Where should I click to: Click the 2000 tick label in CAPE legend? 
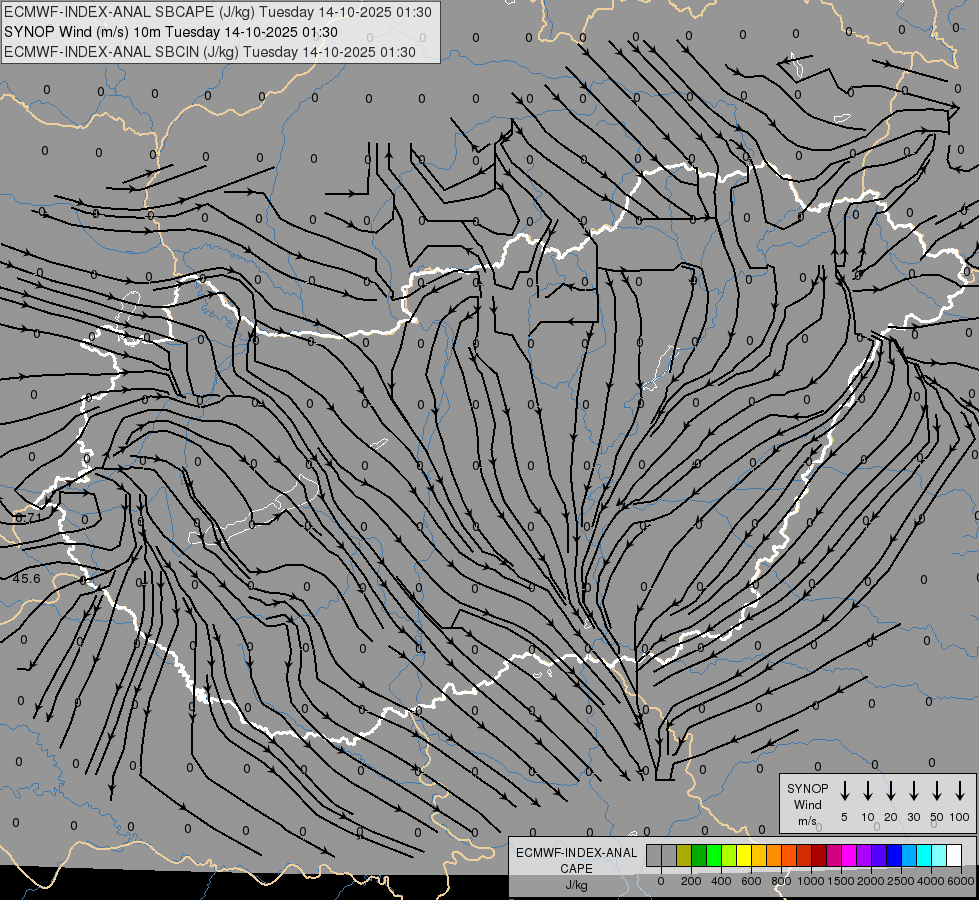[871, 881]
